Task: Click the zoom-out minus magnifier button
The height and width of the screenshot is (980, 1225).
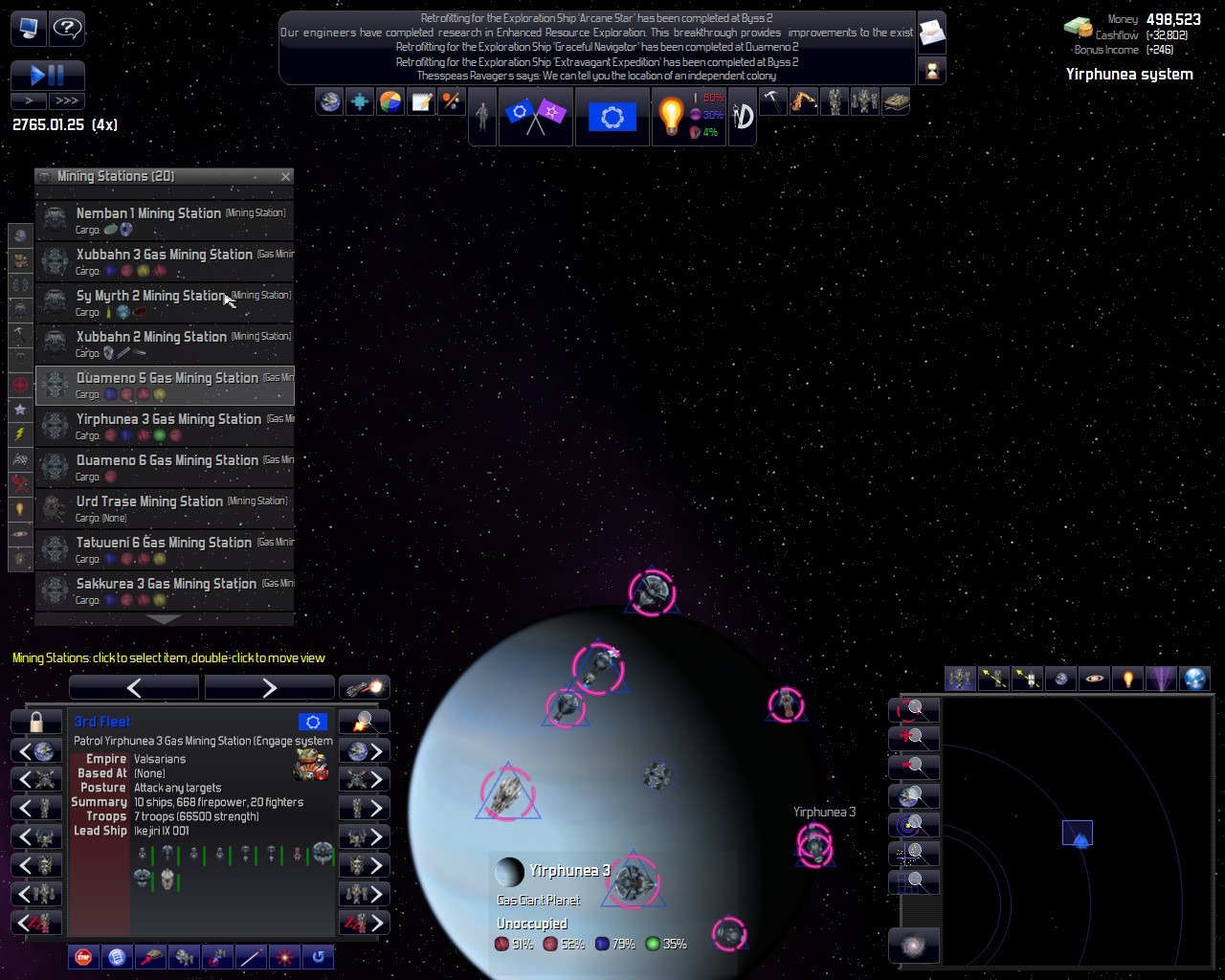Action: tap(914, 767)
